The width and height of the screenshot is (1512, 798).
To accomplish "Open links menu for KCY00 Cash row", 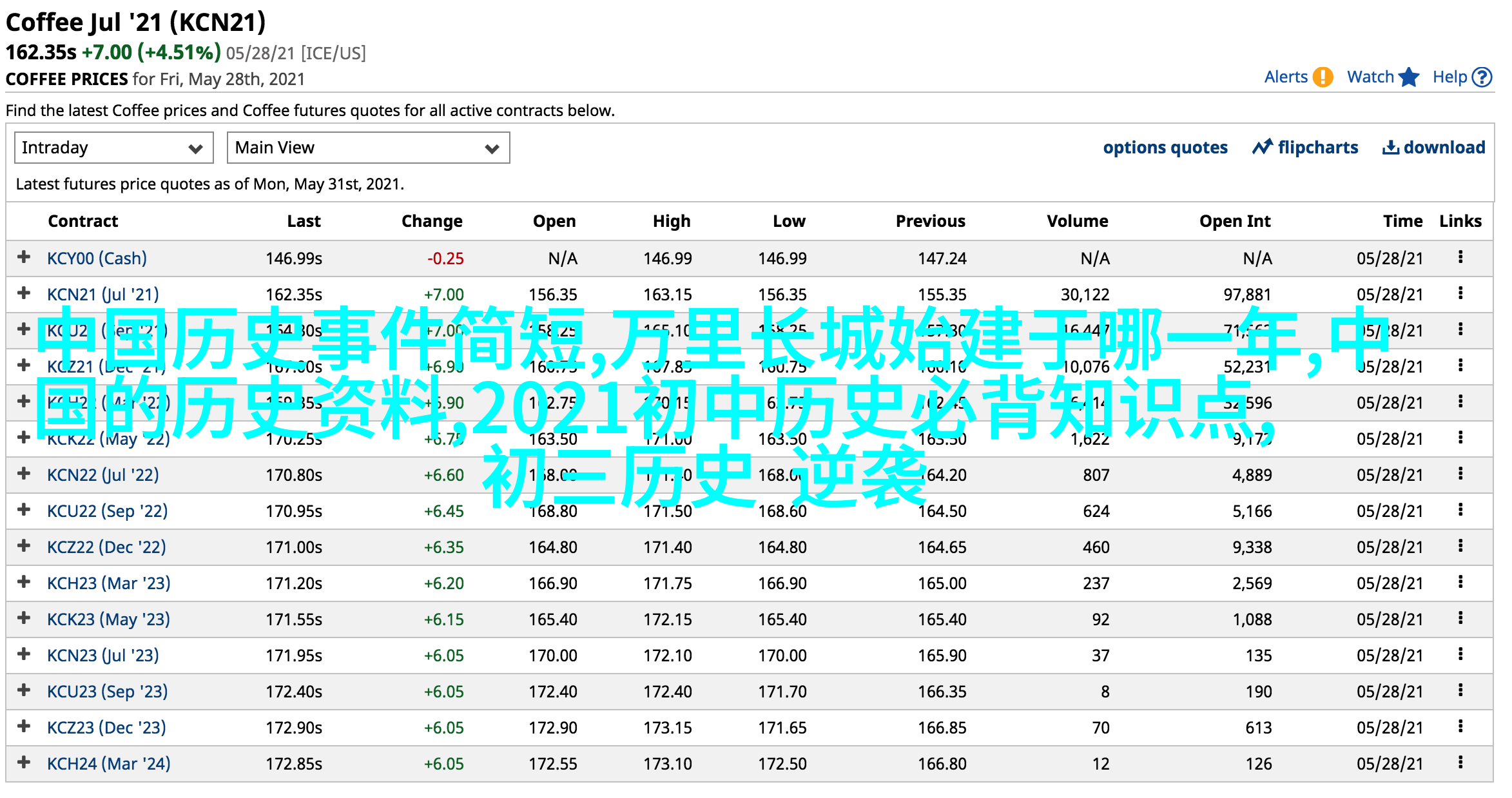I will 1460,258.
